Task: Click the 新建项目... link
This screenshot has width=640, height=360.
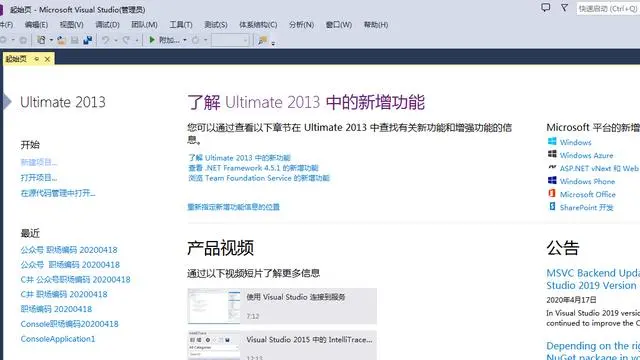Action: pos(39,162)
